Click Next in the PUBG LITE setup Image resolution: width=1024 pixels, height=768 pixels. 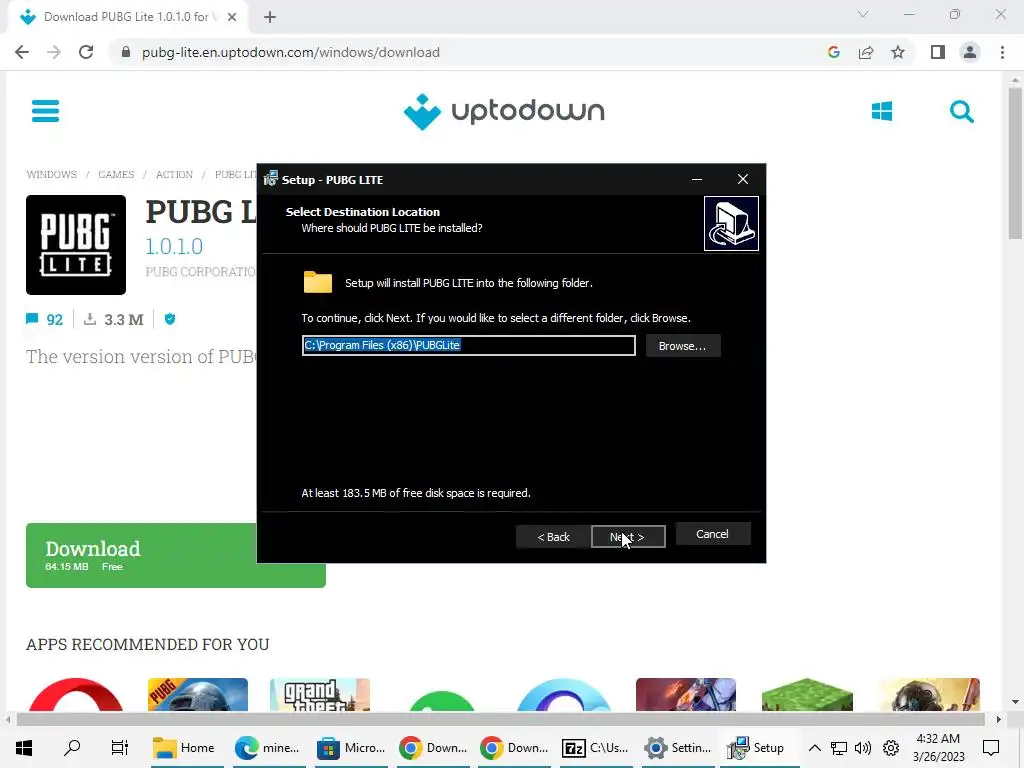coord(628,537)
